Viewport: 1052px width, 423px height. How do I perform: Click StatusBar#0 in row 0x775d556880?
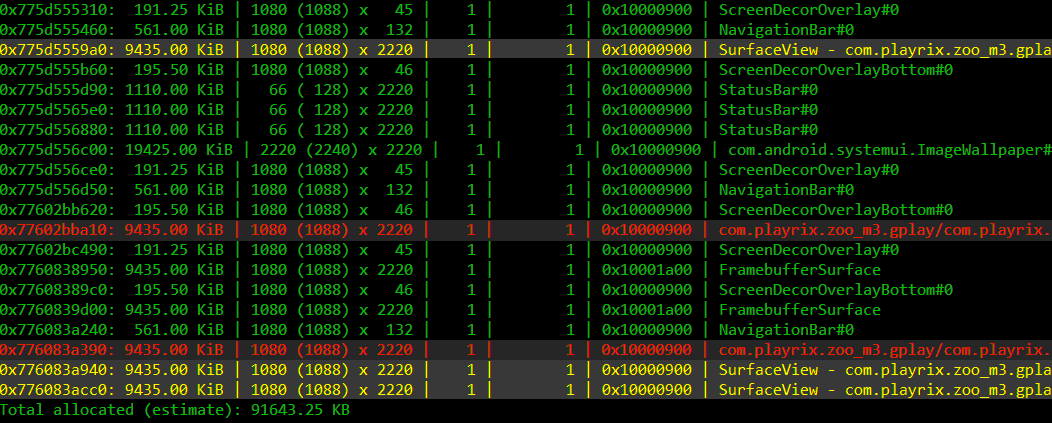point(768,130)
